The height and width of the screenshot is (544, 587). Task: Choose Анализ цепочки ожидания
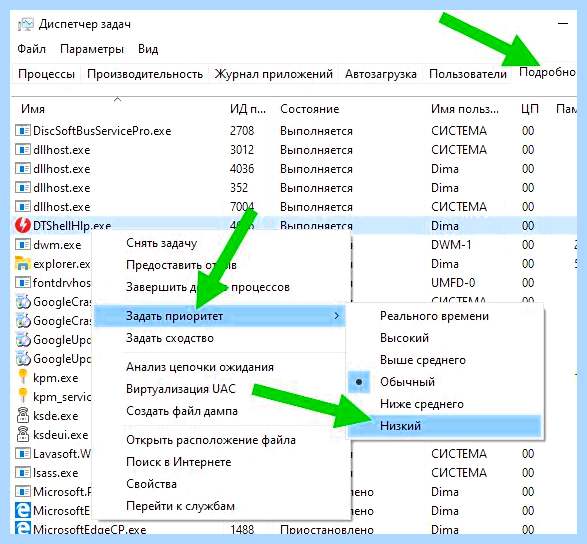click(x=219, y=367)
